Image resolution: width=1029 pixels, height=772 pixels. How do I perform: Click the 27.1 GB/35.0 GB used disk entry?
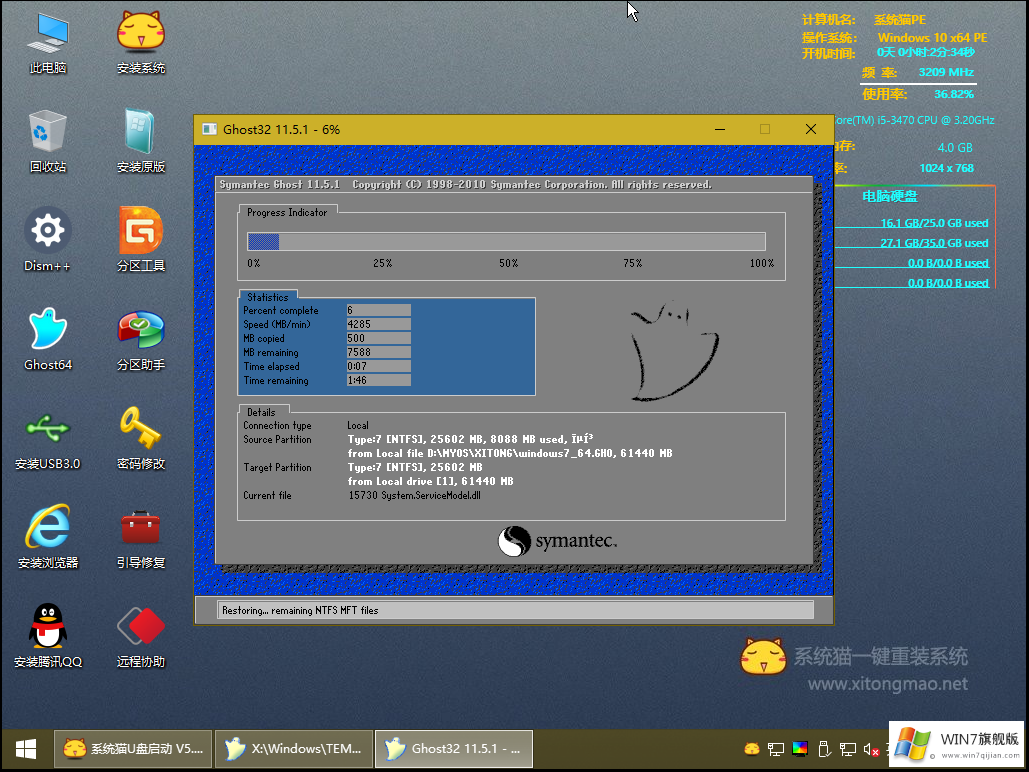[x=934, y=243]
